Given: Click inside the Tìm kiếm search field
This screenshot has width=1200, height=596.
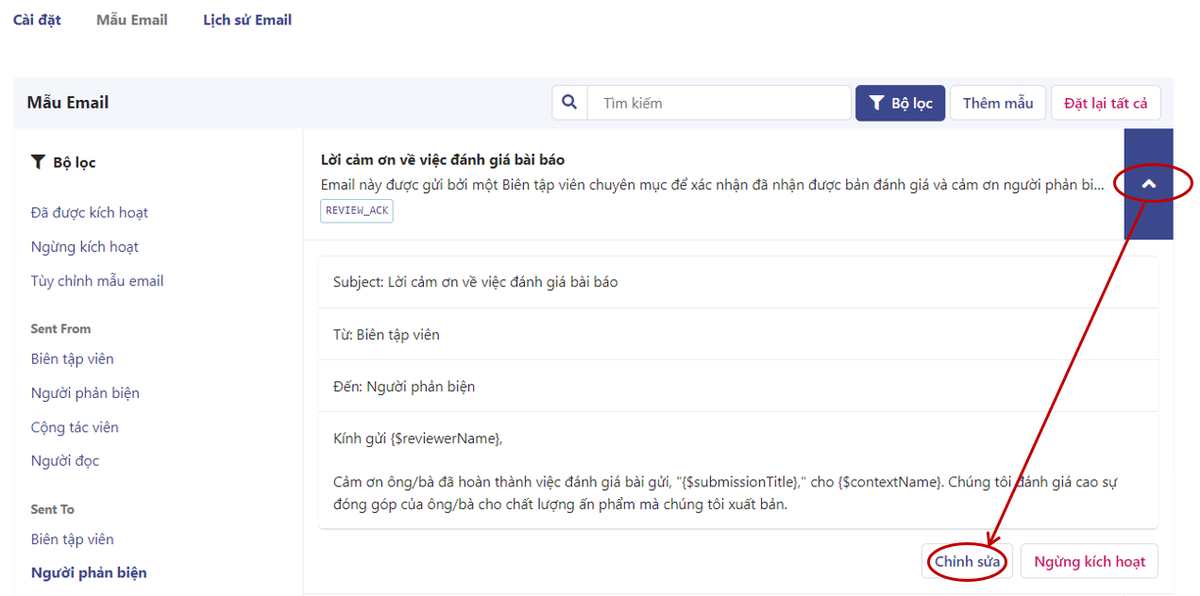Looking at the screenshot, I should [x=700, y=102].
